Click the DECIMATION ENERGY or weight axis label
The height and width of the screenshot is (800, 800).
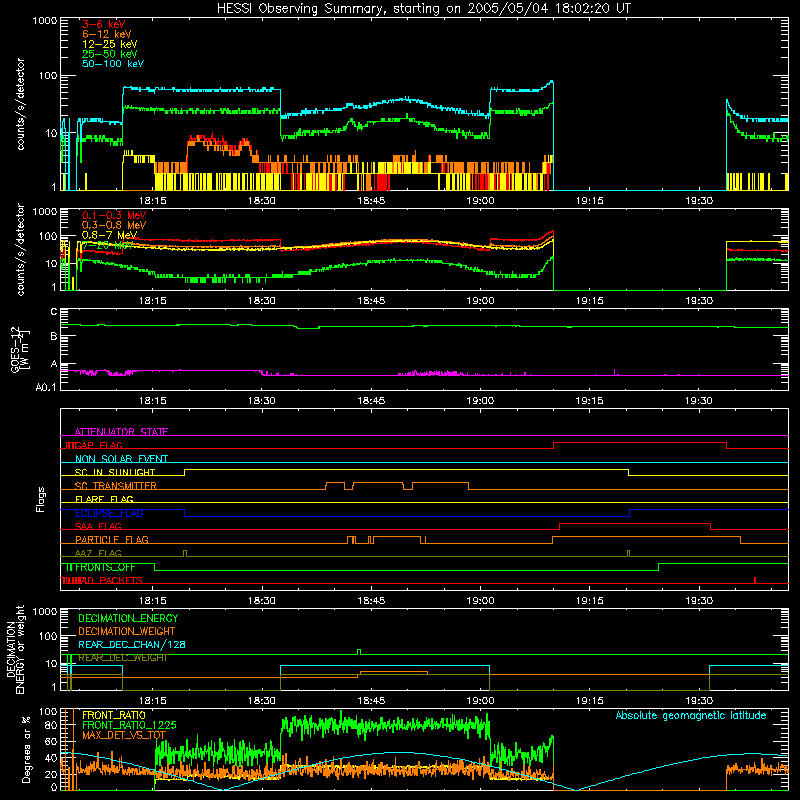[x=15, y=649]
